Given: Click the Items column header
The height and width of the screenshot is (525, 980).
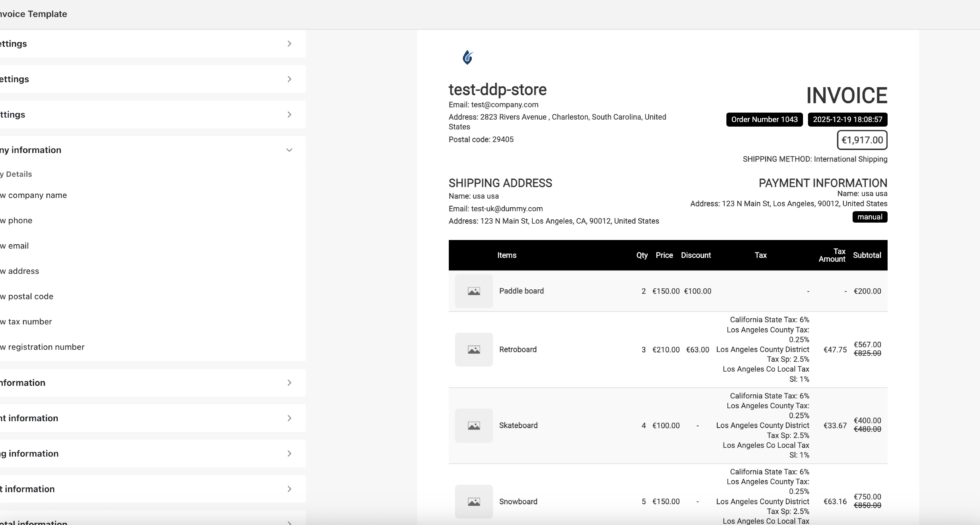Looking at the screenshot, I should point(507,255).
